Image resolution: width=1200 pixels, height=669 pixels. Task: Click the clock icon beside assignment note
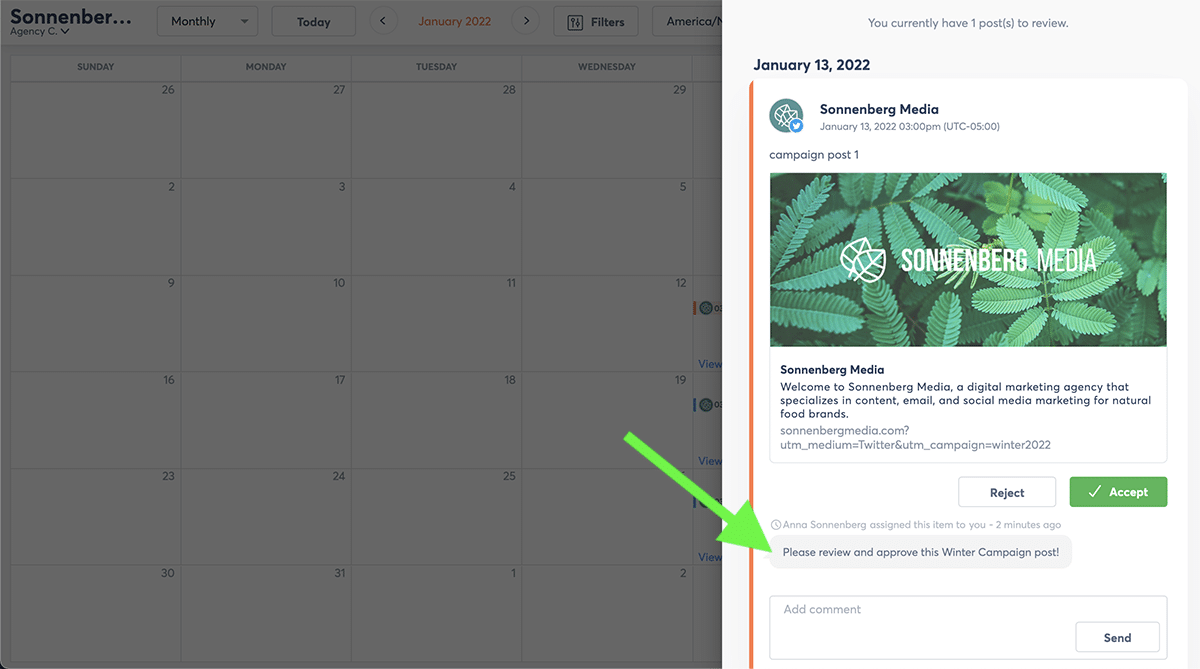click(x=776, y=525)
